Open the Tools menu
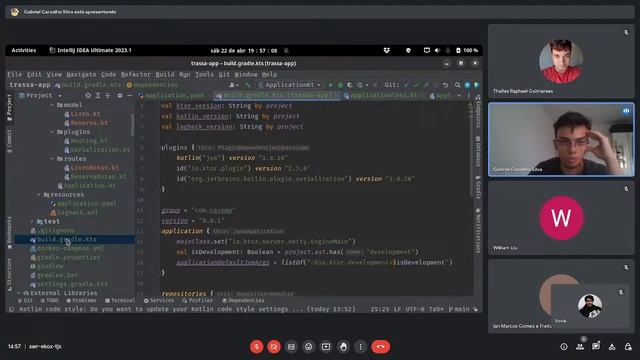Viewport: 640px width, 360px height. 204,74
